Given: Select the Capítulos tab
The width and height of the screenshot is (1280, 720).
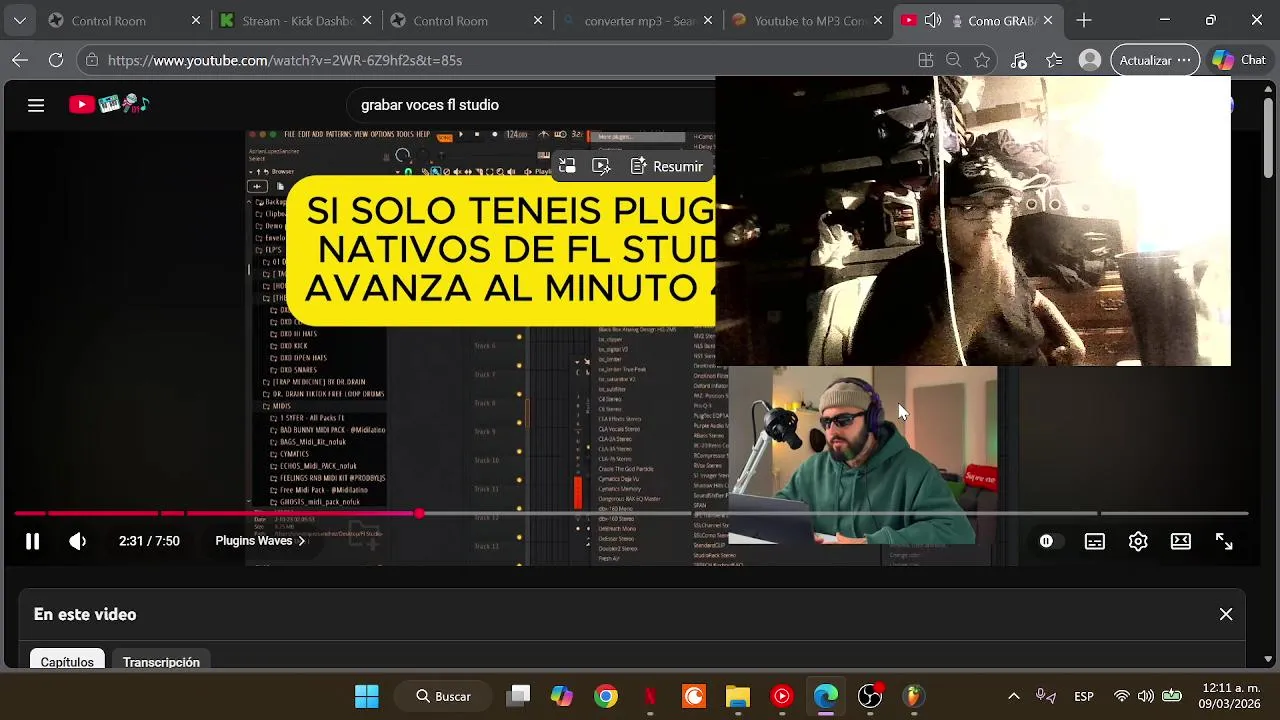Looking at the screenshot, I should [x=67, y=662].
